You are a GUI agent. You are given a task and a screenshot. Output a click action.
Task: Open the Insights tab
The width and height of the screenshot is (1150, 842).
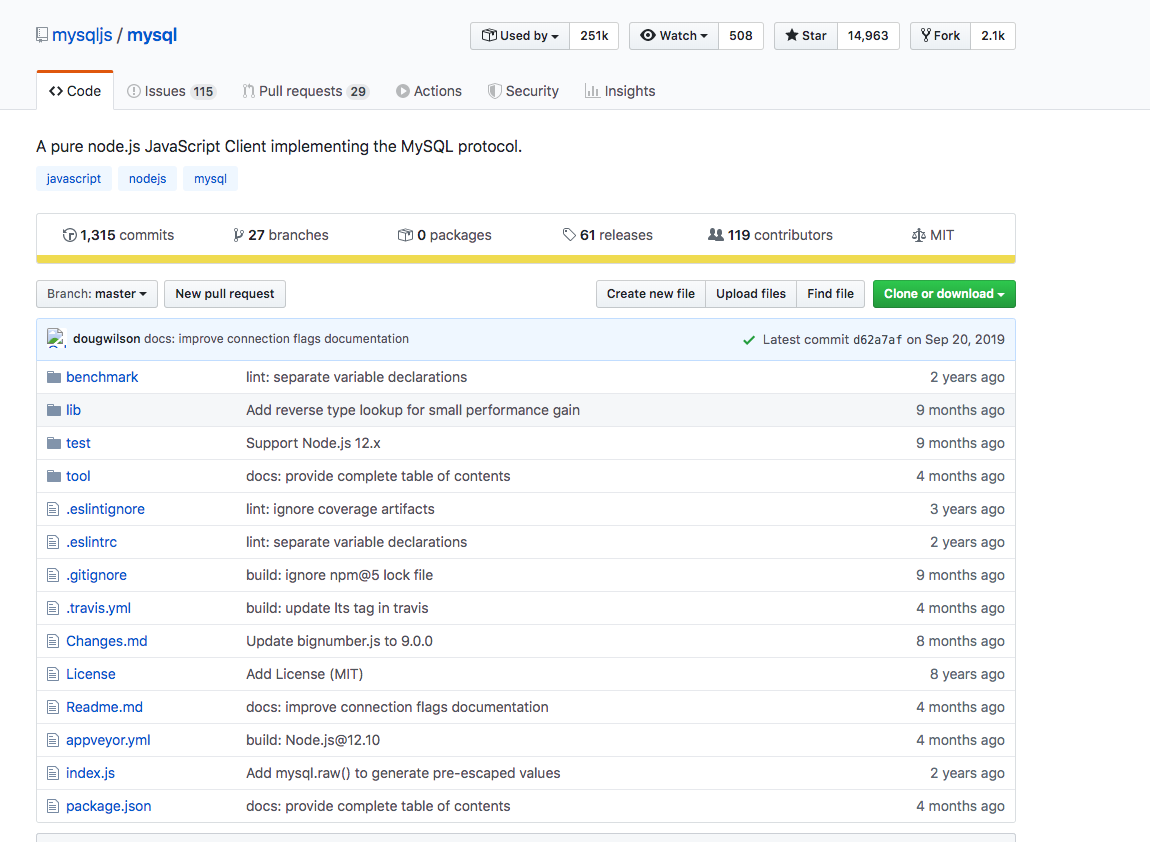620,90
